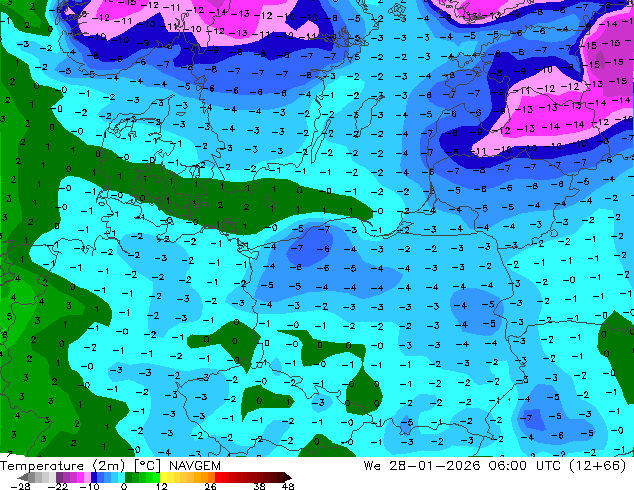Click the '[°C]' unit label
Screen dimensions: 634x490
coord(148,466)
